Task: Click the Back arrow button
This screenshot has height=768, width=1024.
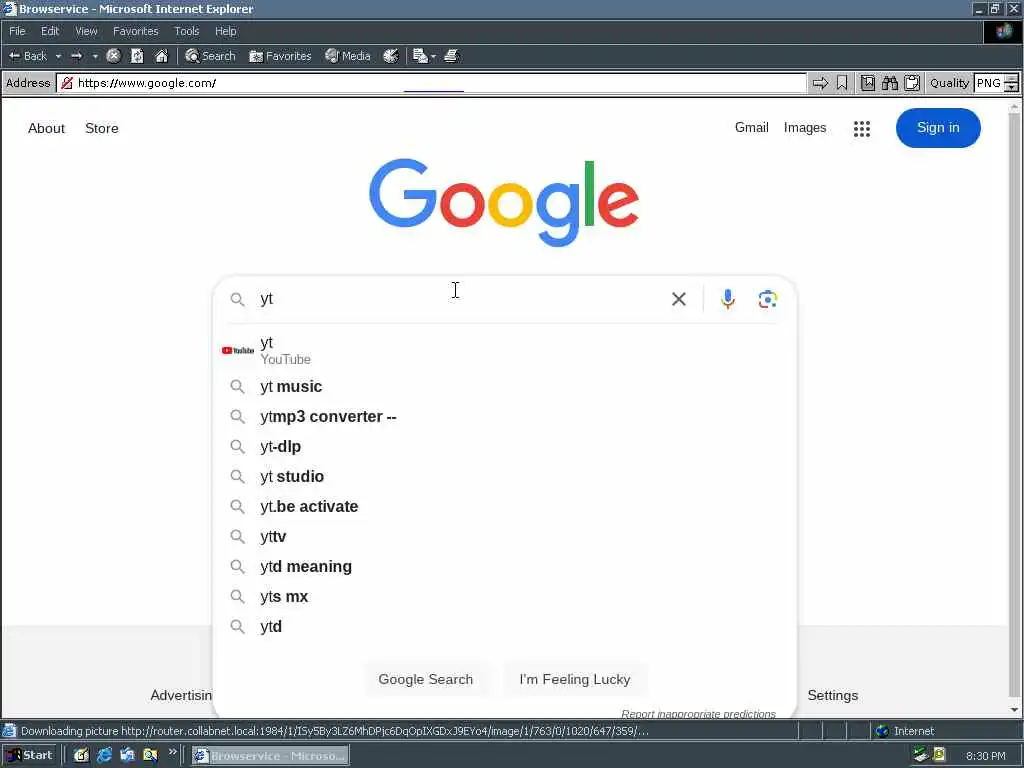Action: tap(27, 56)
